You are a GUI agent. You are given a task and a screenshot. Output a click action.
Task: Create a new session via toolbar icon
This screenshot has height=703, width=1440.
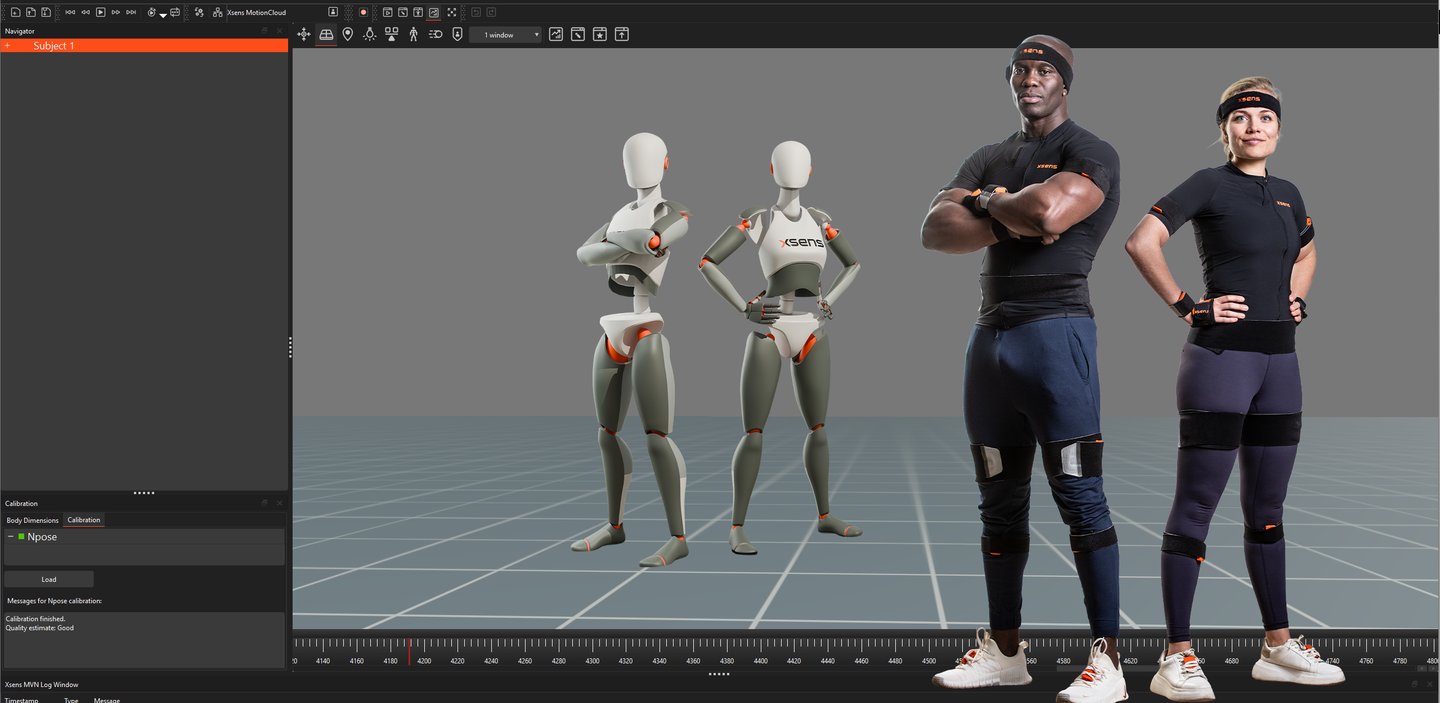(15, 12)
